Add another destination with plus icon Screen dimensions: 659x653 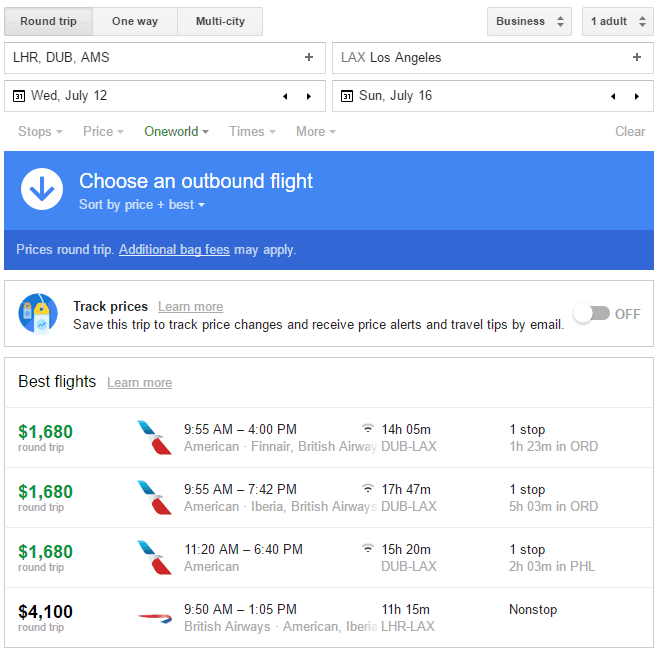pos(637,57)
